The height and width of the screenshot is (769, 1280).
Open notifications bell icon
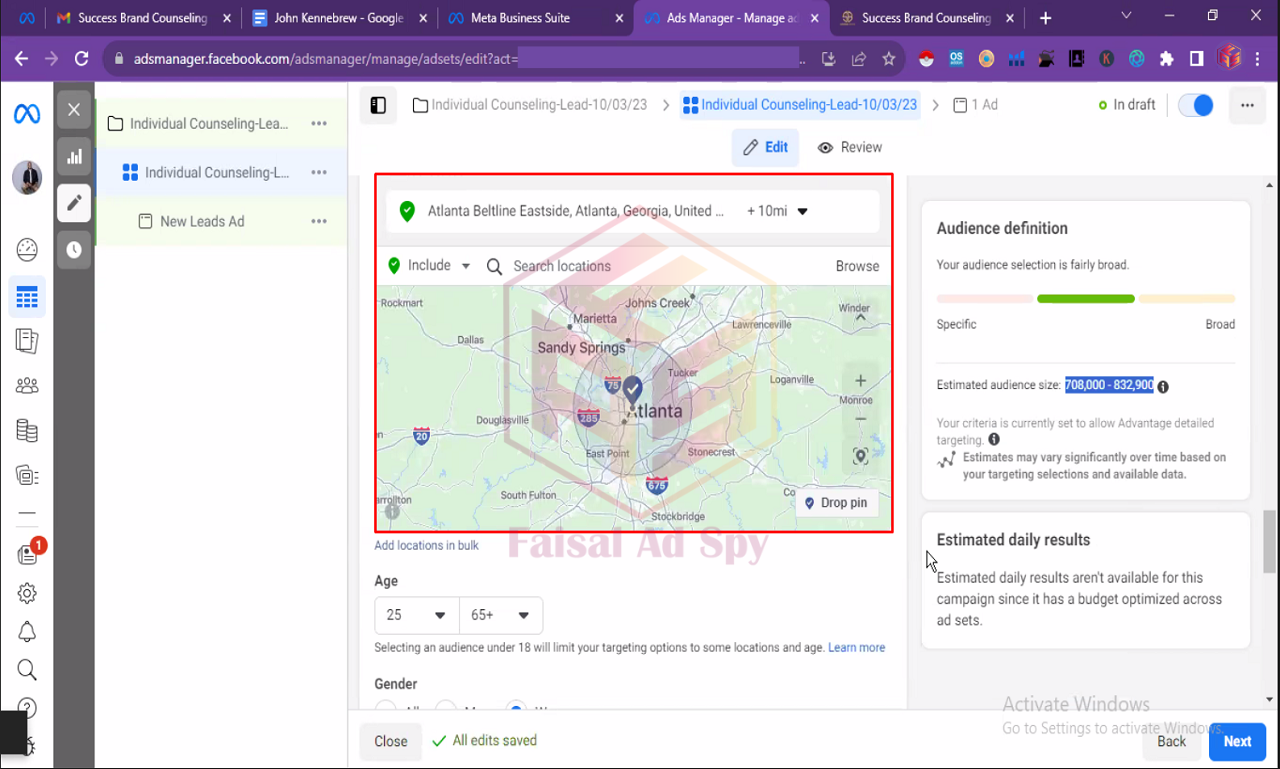click(x=27, y=632)
